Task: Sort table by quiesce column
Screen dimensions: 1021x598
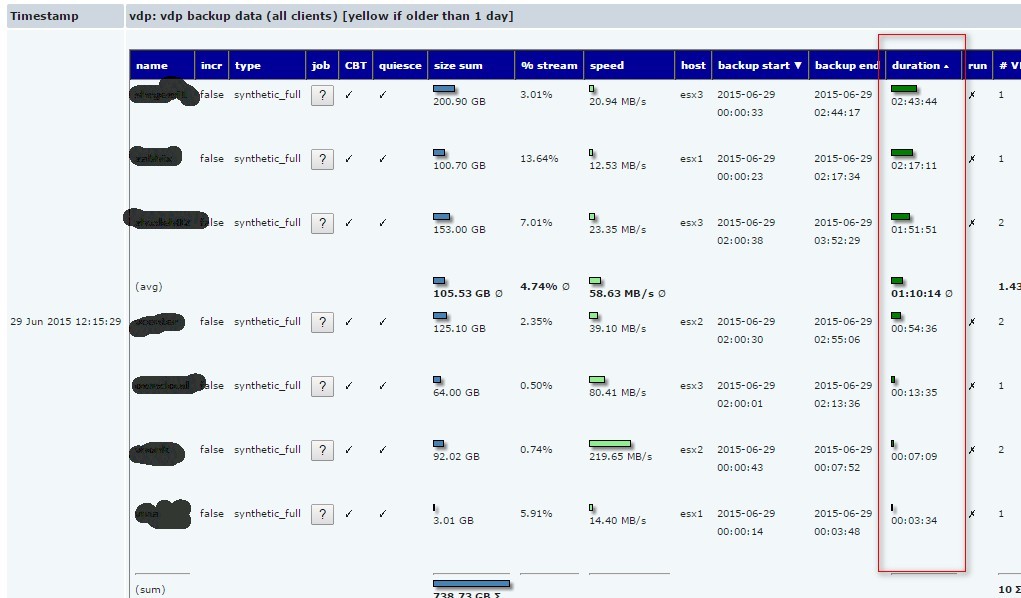Action: pyautogui.click(x=400, y=65)
